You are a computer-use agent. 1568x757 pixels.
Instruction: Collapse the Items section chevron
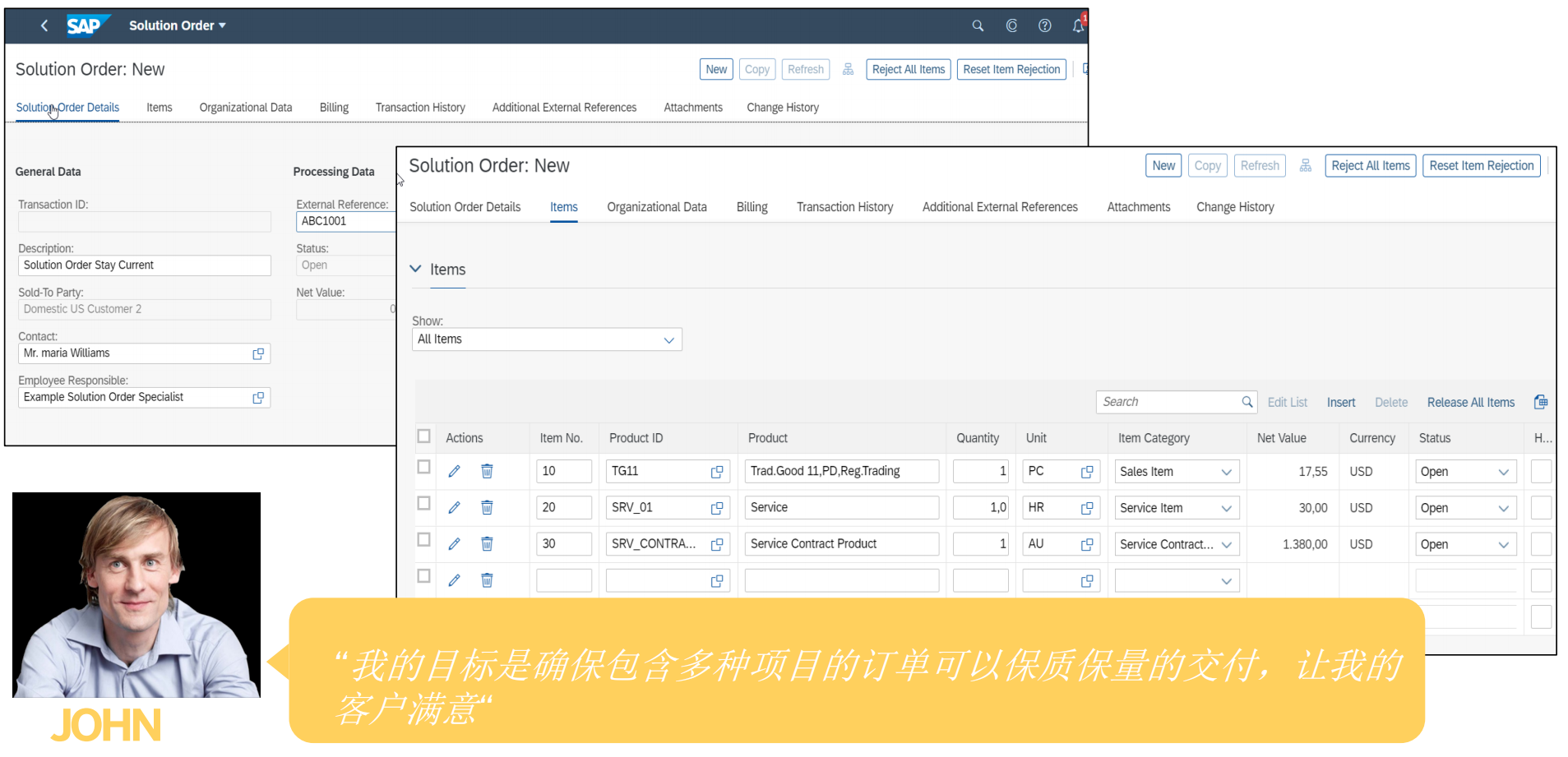pos(416,269)
